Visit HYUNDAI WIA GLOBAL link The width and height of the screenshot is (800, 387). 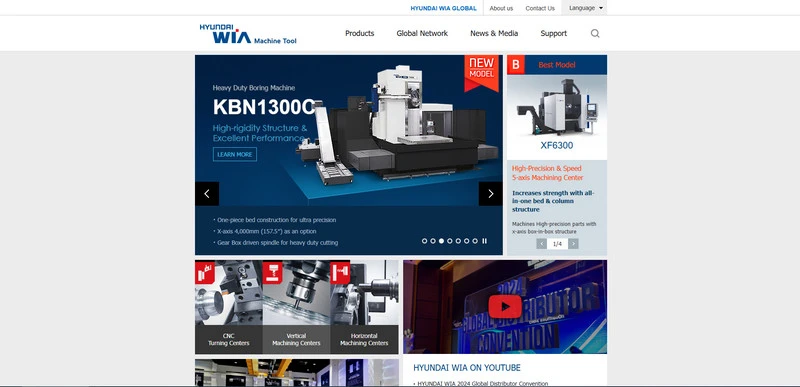pos(443,8)
